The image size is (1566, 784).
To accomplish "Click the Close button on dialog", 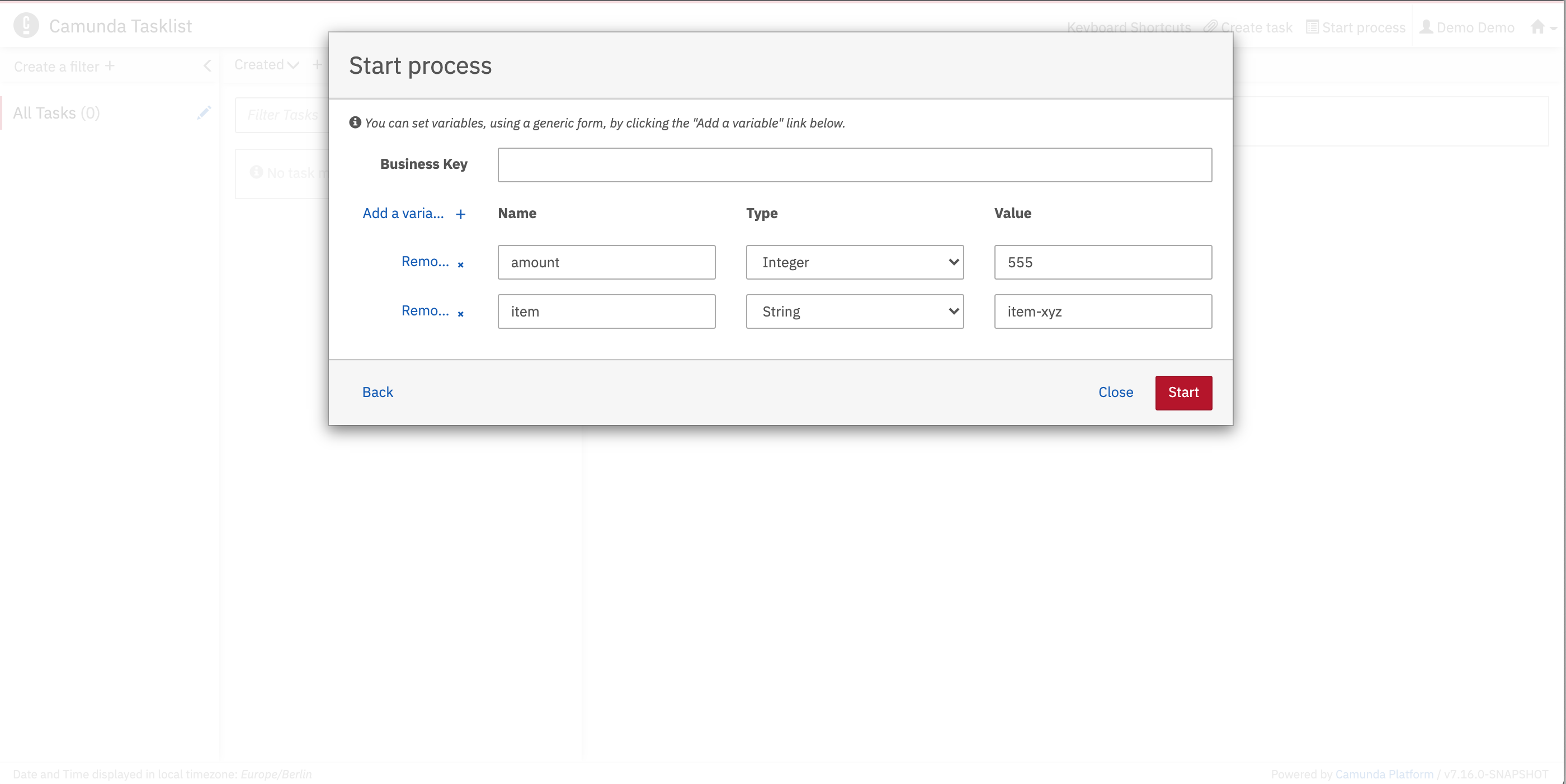I will 1116,392.
